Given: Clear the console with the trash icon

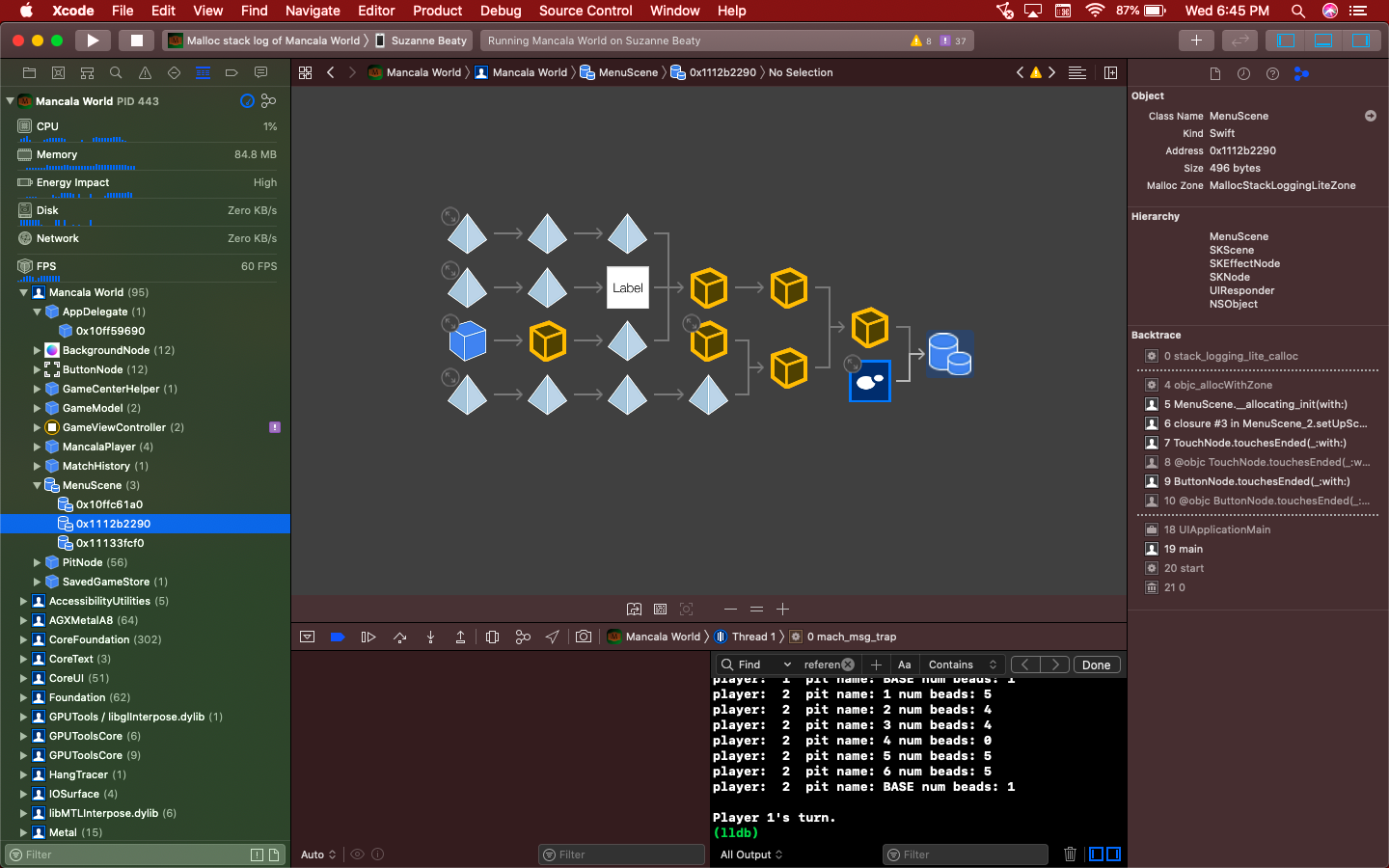Looking at the screenshot, I should click(1070, 854).
